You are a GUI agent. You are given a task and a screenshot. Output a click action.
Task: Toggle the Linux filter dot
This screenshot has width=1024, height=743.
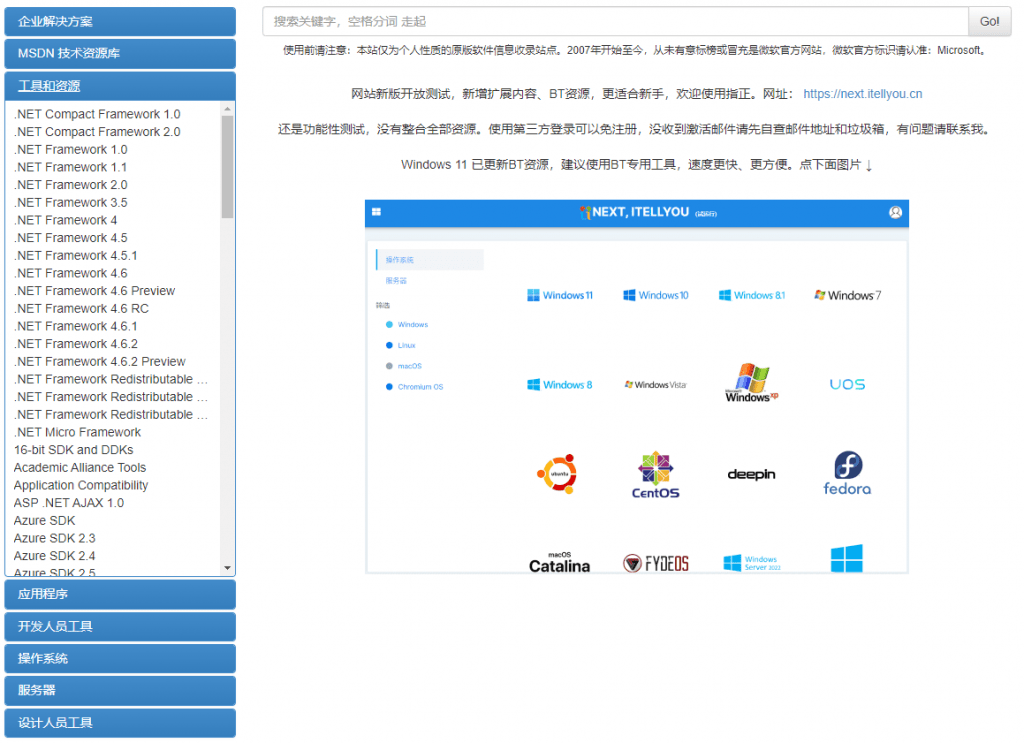coord(389,345)
